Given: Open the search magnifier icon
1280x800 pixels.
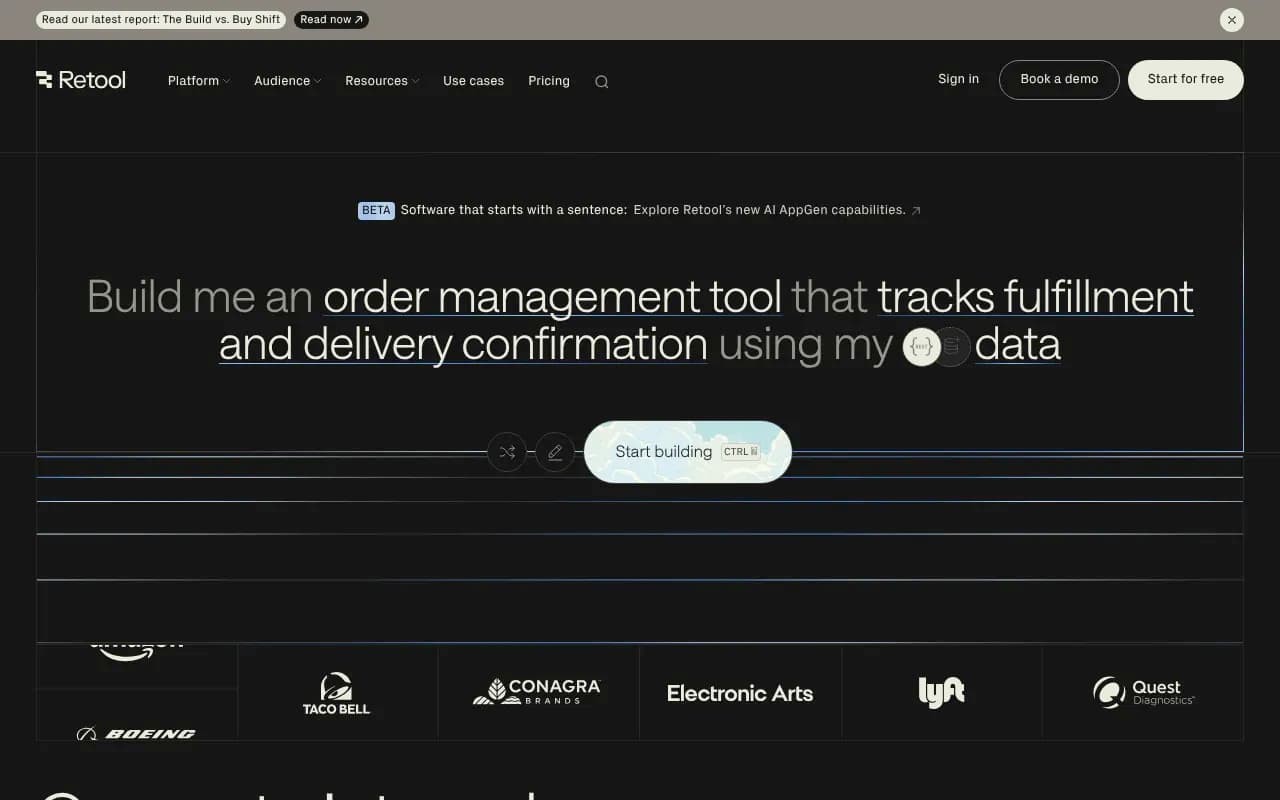Looking at the screenshot, I should [601, 81].
